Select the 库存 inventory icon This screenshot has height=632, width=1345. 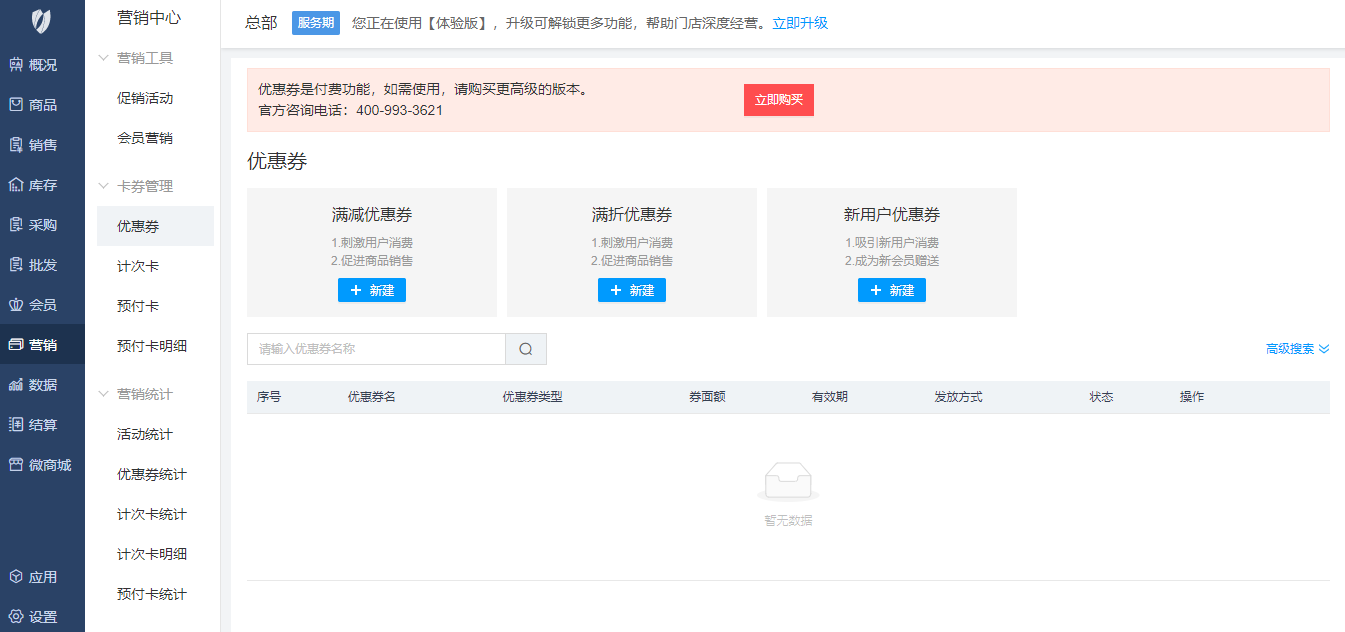pos(16,185)
